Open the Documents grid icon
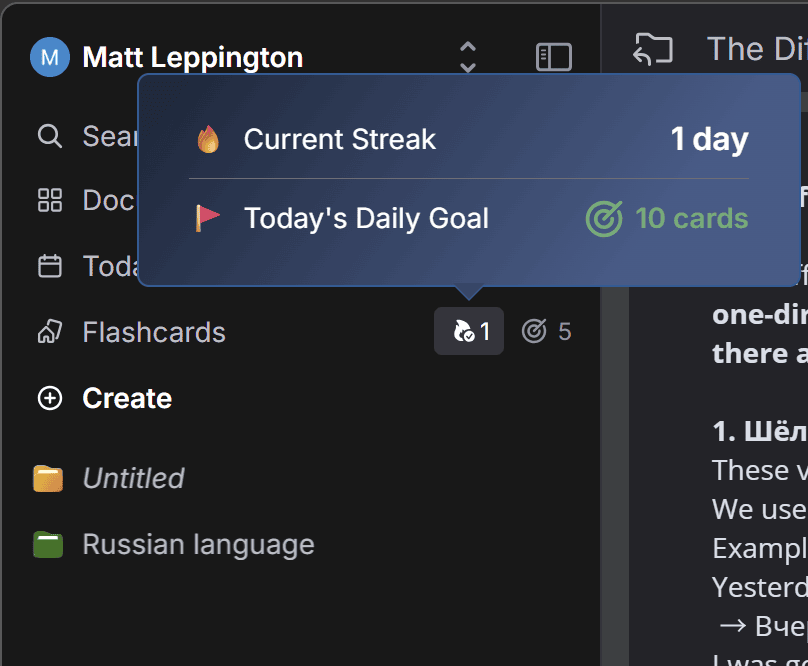 [x=50, y=200]
